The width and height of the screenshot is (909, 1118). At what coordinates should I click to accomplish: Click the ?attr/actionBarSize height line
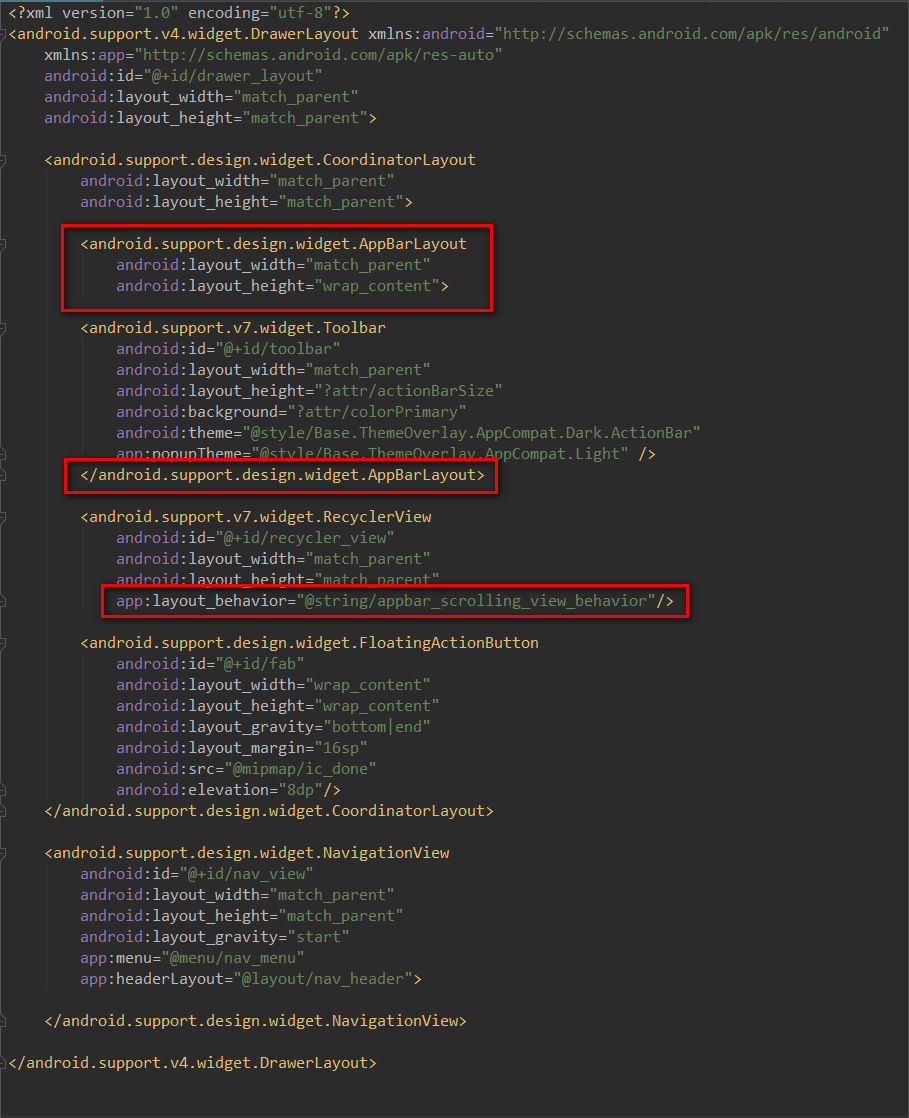309,391
